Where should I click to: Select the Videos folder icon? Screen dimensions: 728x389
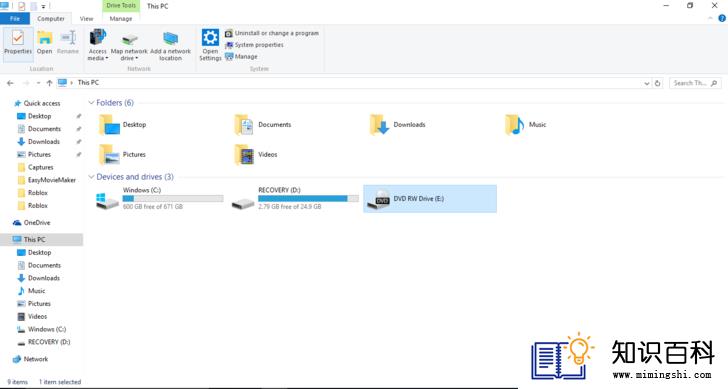(244, 155)
